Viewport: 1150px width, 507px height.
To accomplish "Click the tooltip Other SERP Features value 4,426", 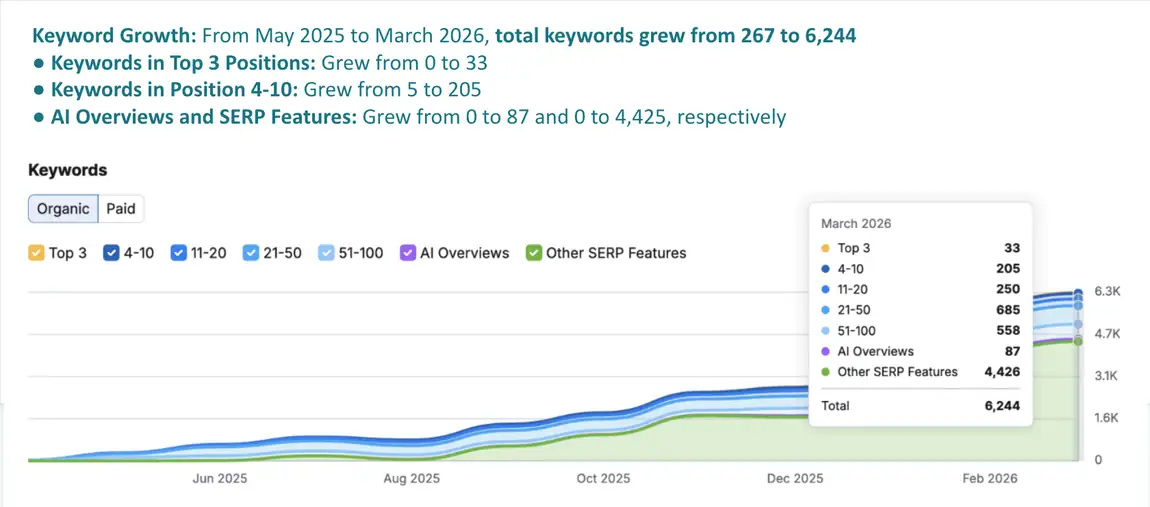I will click(1003, 372).
